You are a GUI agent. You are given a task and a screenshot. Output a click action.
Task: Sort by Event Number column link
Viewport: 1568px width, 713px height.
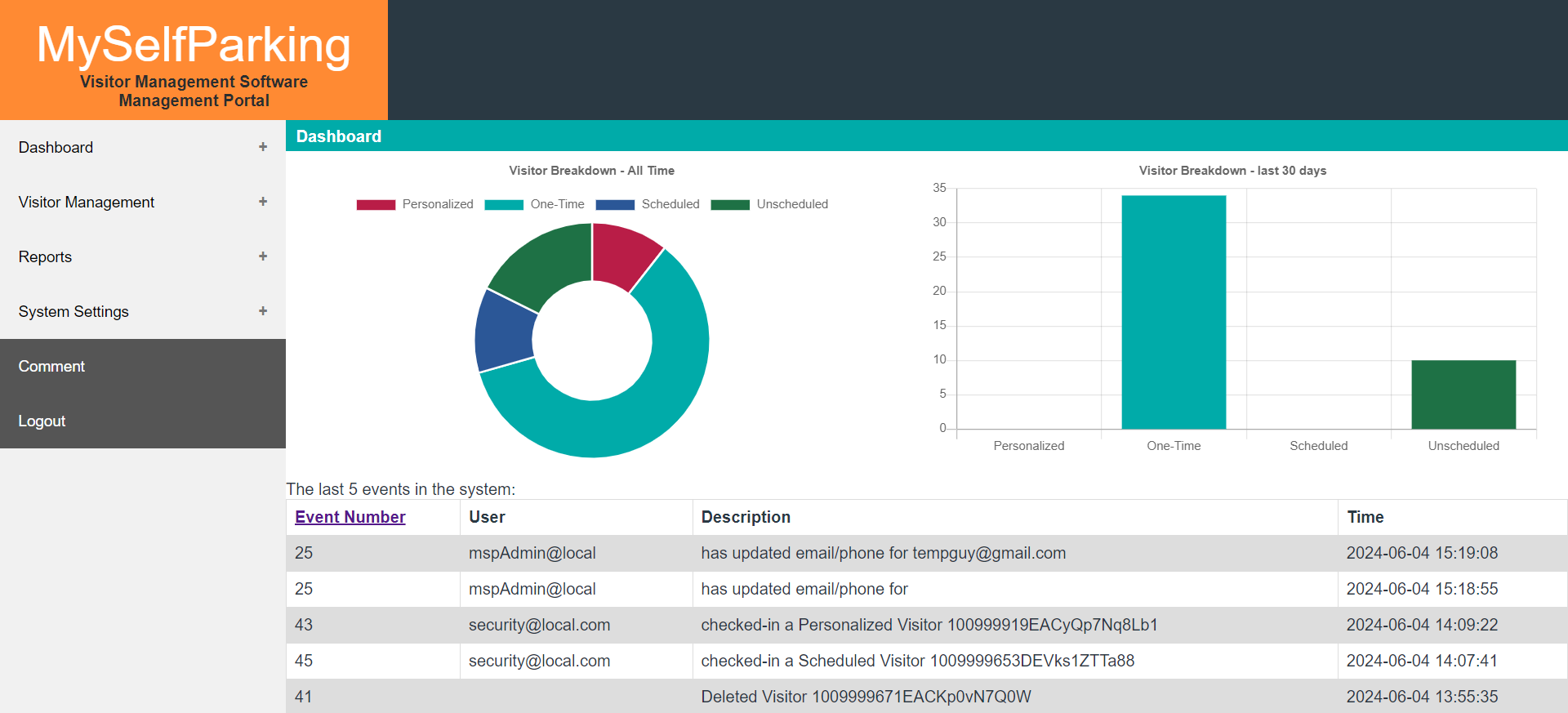pyautogui.click(x=350, y=517)
